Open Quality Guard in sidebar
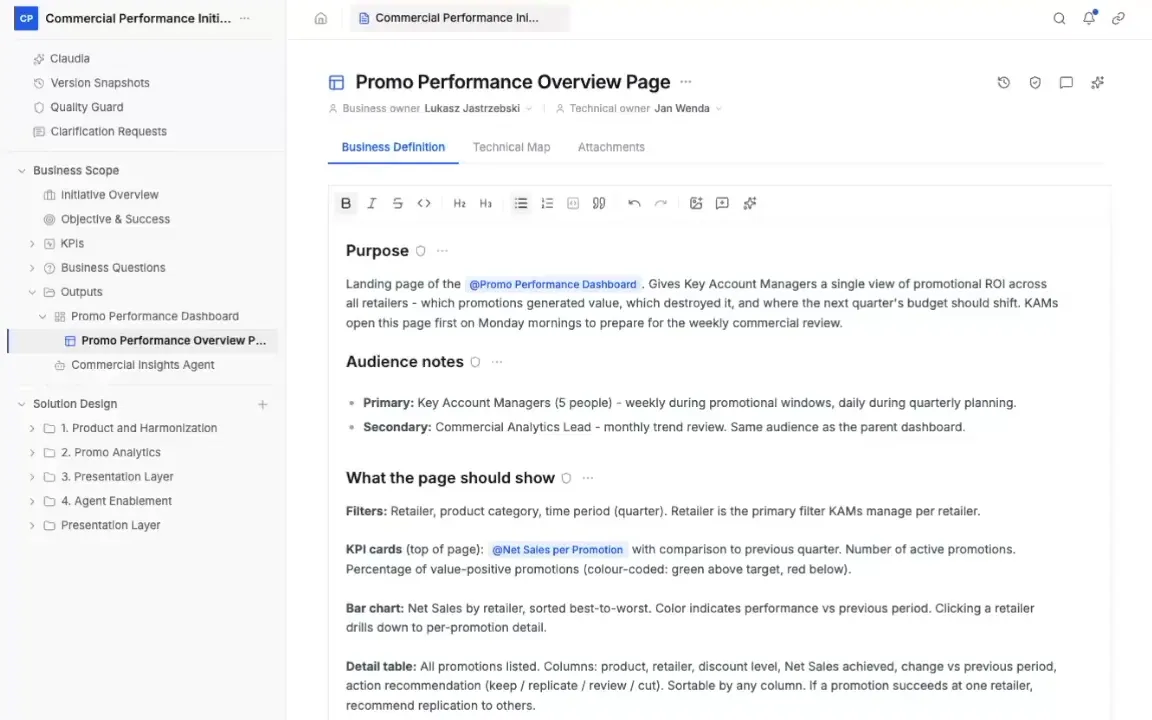The height and width of the screenshot is (720, 1152). tap(87, 107)
